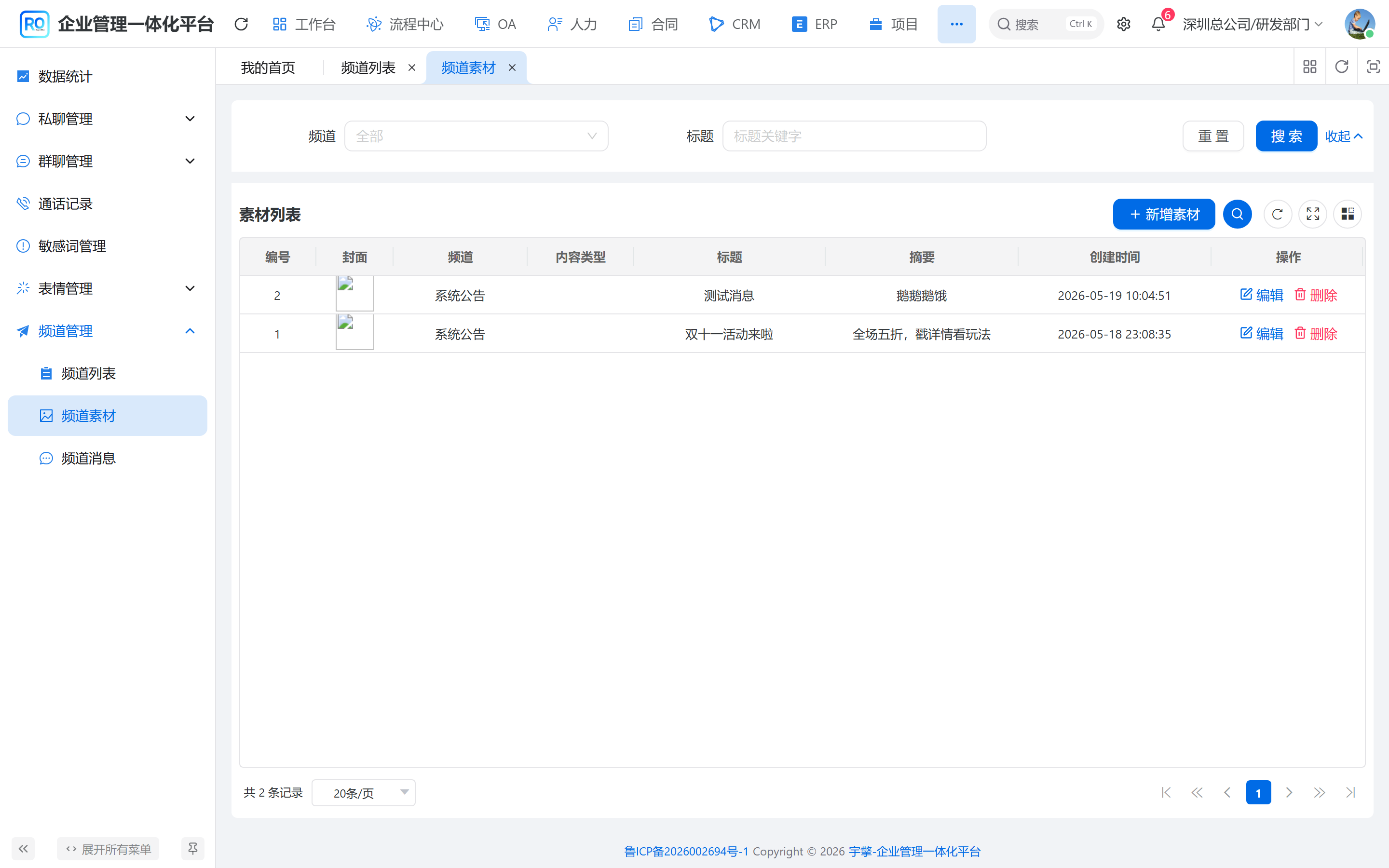The image size is (1389, 868).
Task: Click the top 搜索 Ctrl K box
Action: (x=1046, y=24)
